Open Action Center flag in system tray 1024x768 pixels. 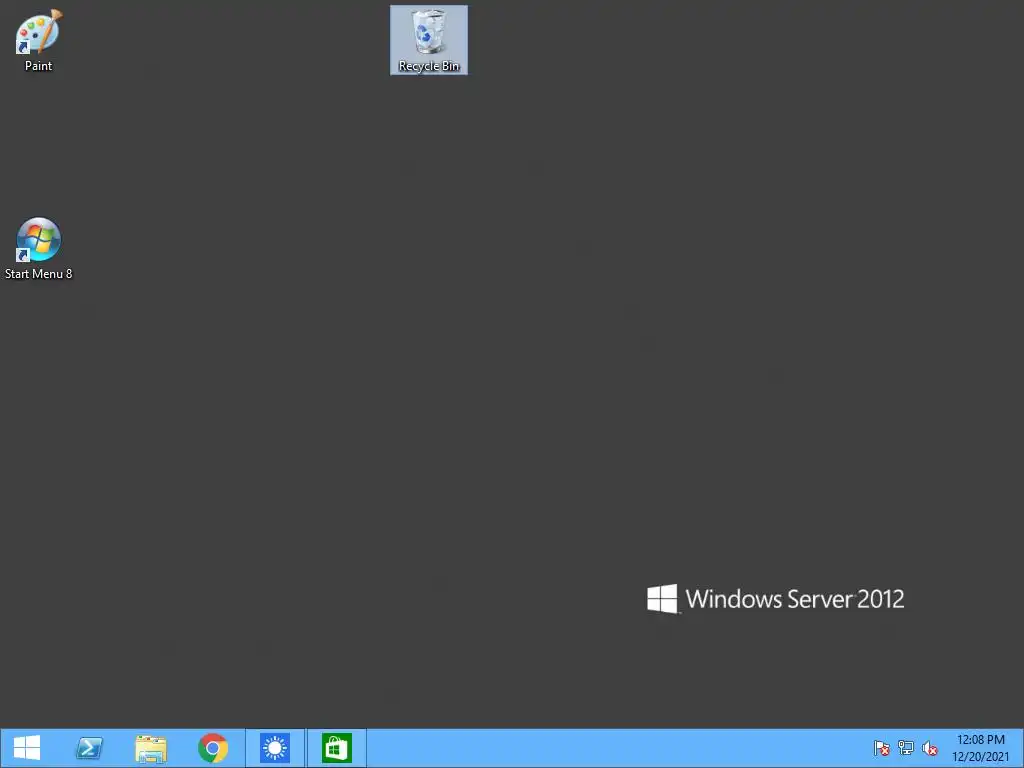coord(882,748)
